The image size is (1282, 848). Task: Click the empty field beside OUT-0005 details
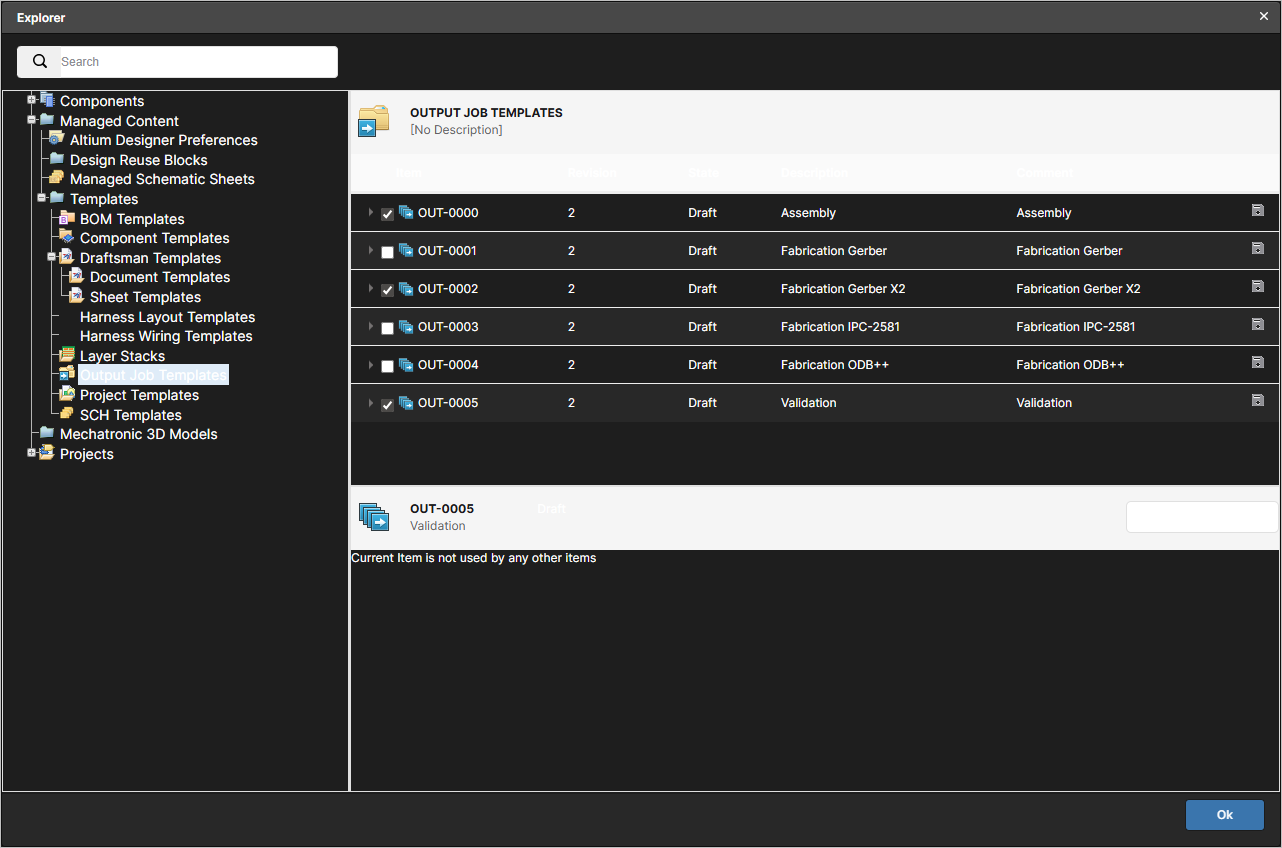(1201, 517)
